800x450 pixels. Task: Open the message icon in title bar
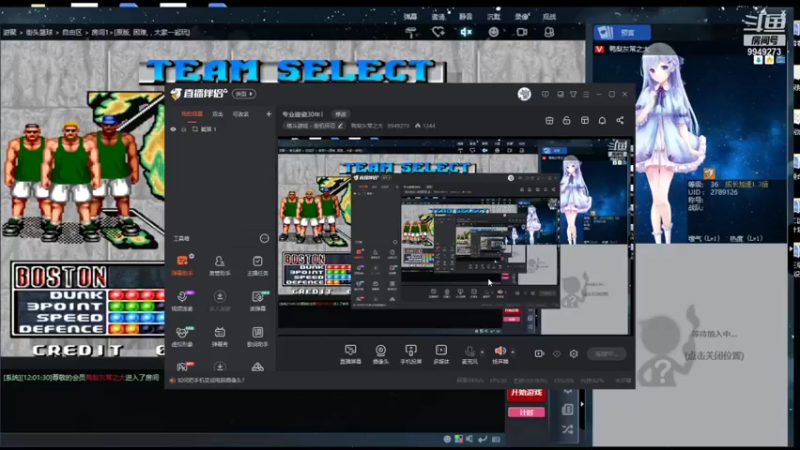[545, 94]
